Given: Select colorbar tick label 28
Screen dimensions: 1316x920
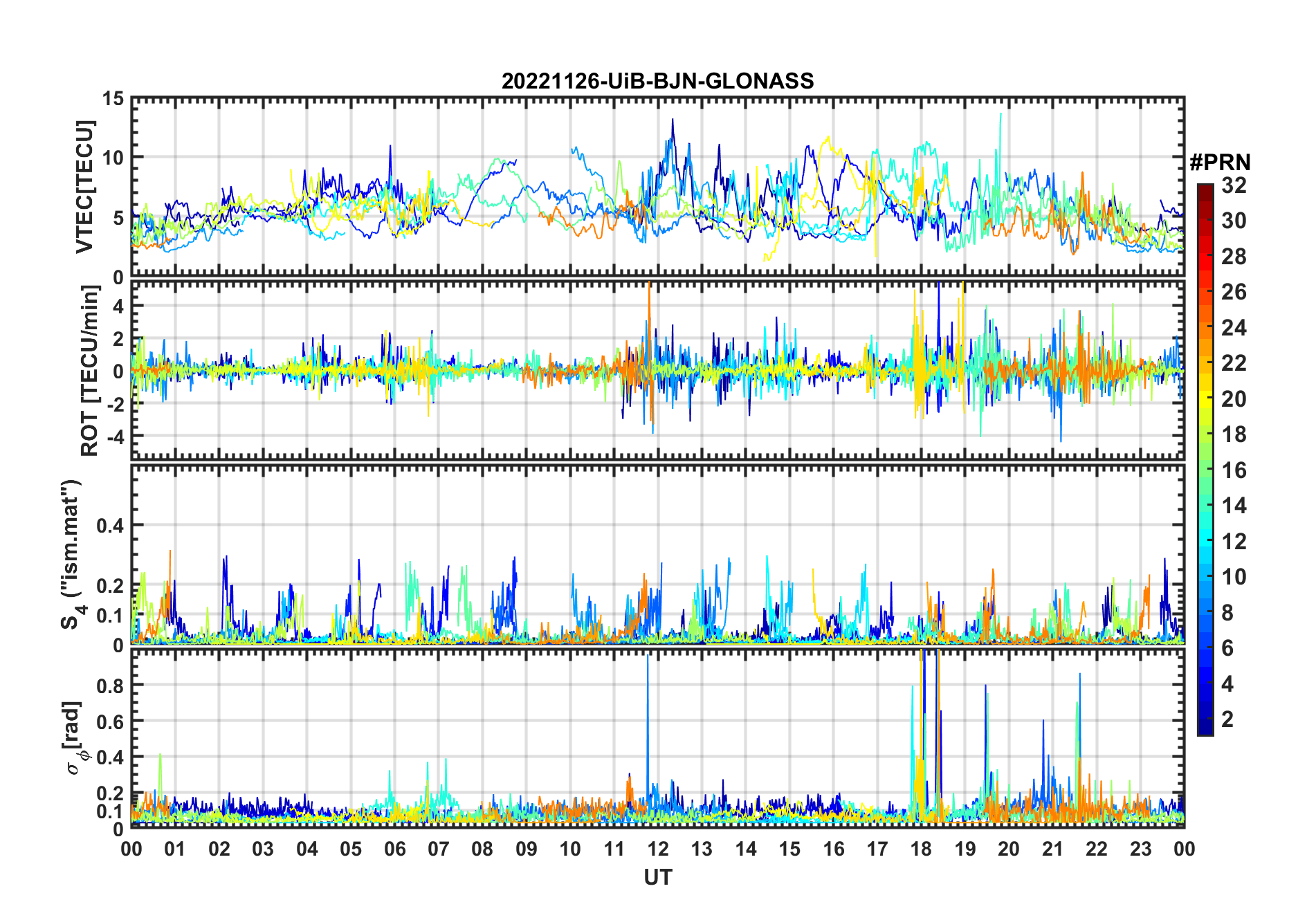Looking at the screenshot, I should pyautogui.click(x=1234, y=257).
